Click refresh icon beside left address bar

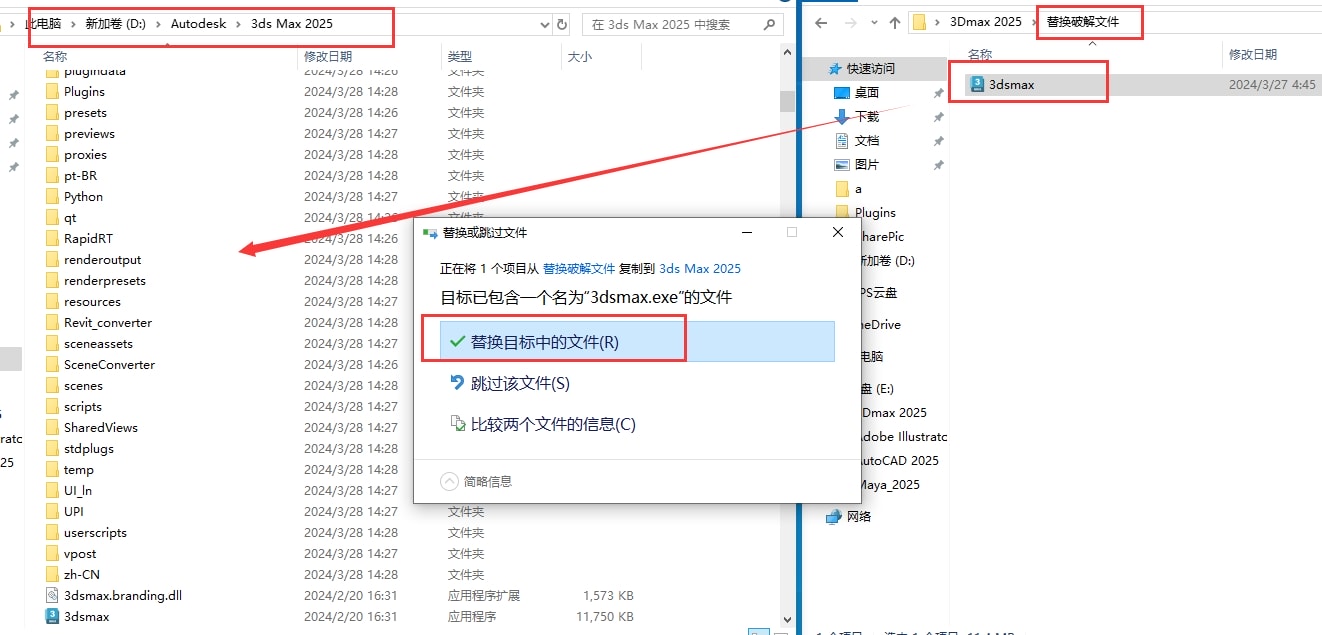[561, 24]
